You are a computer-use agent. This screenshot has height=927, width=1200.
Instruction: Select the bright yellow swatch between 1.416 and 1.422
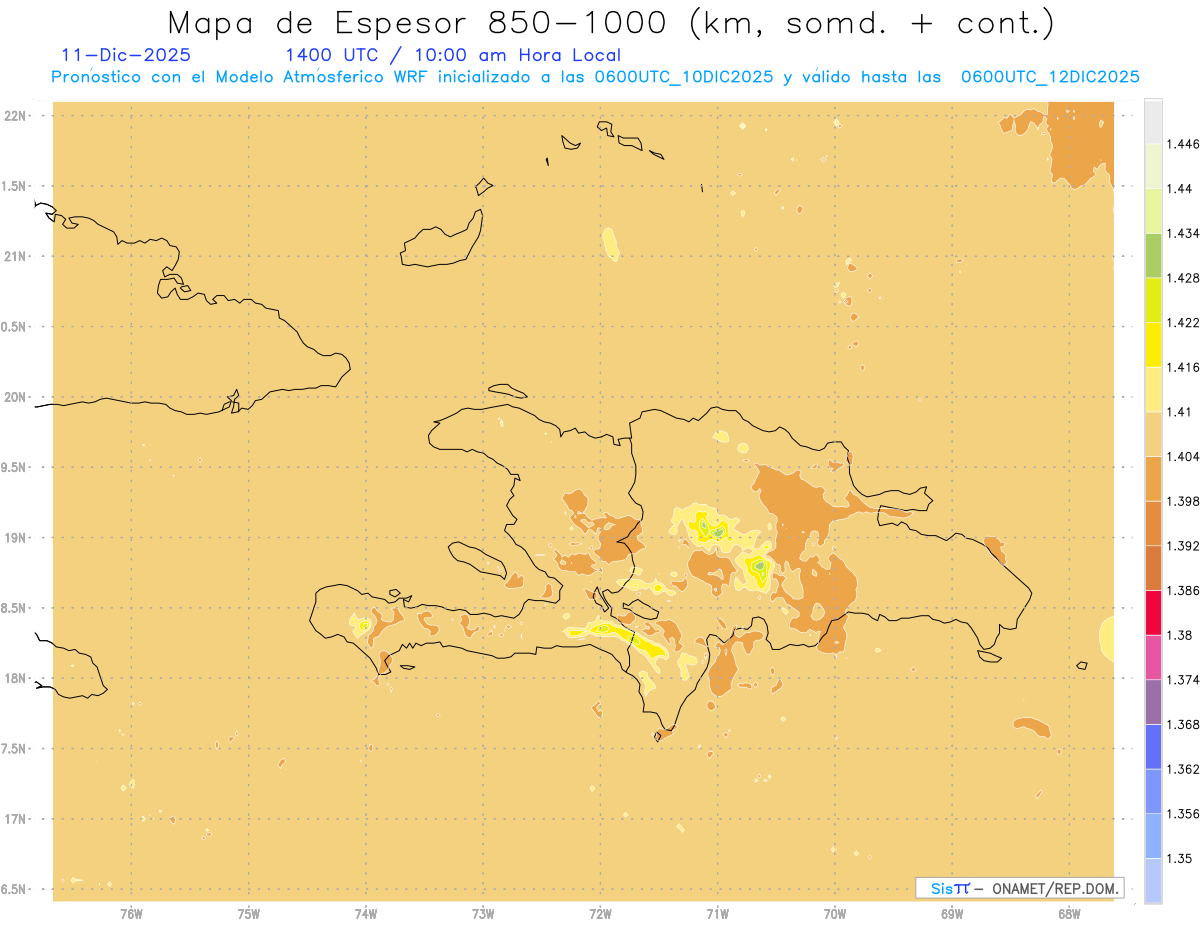[1153, 344]
